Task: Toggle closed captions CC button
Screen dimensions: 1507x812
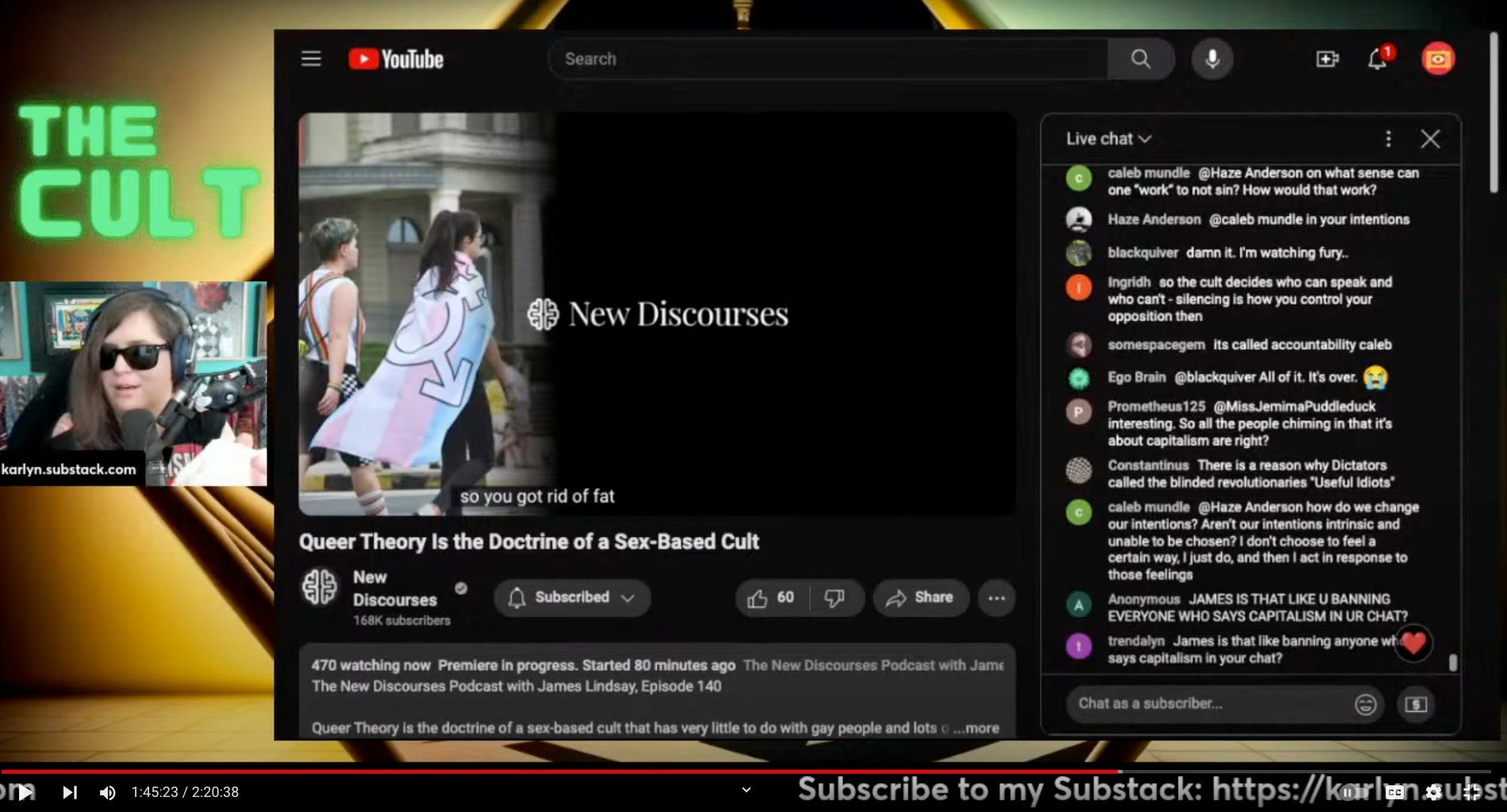Action: pos(1395,791)
